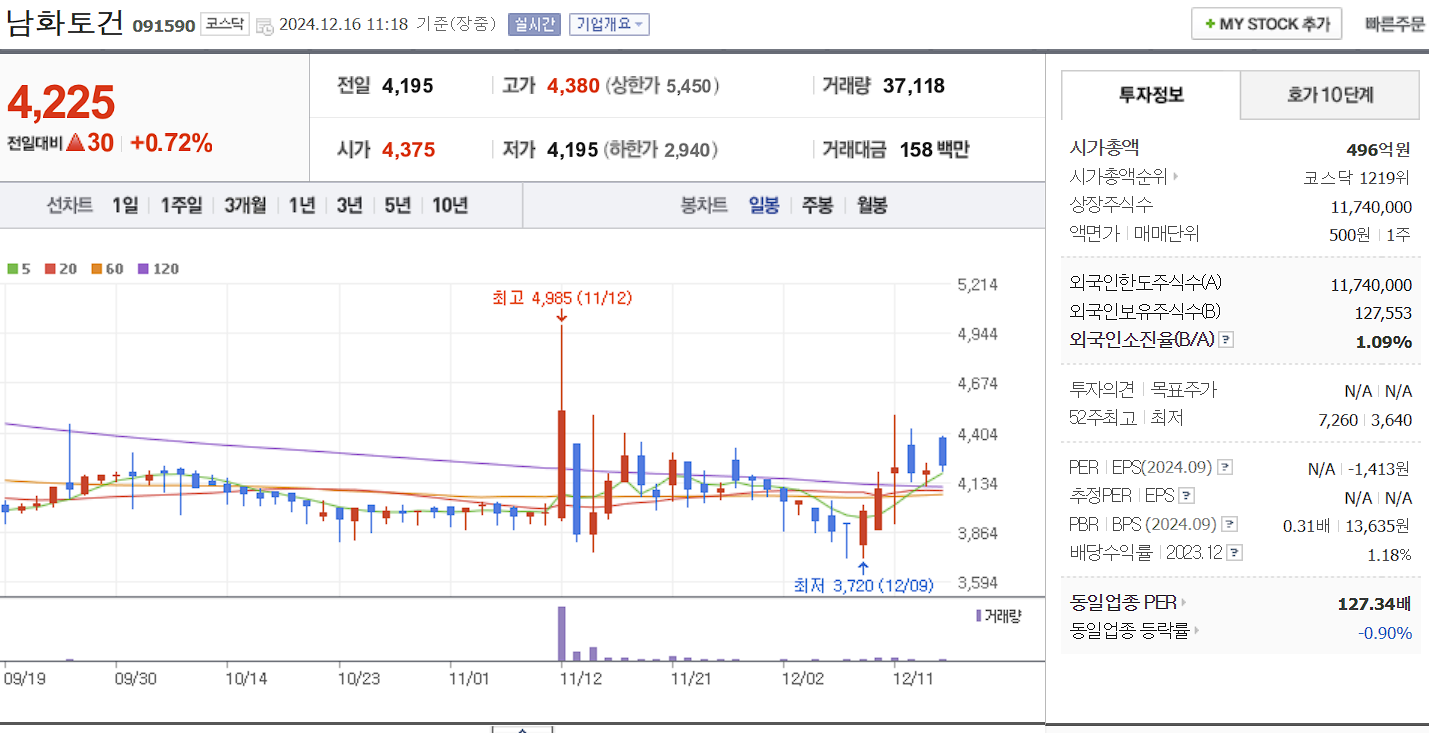Viewport: 1429px width, 733px height.
Task: Select 주봉 weekly candle chart
Action: pos(817,205)
